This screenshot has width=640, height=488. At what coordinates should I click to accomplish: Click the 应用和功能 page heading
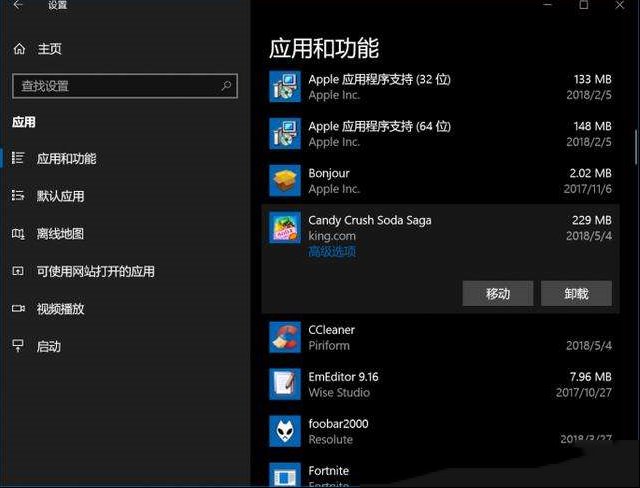(x=324, y=48)
